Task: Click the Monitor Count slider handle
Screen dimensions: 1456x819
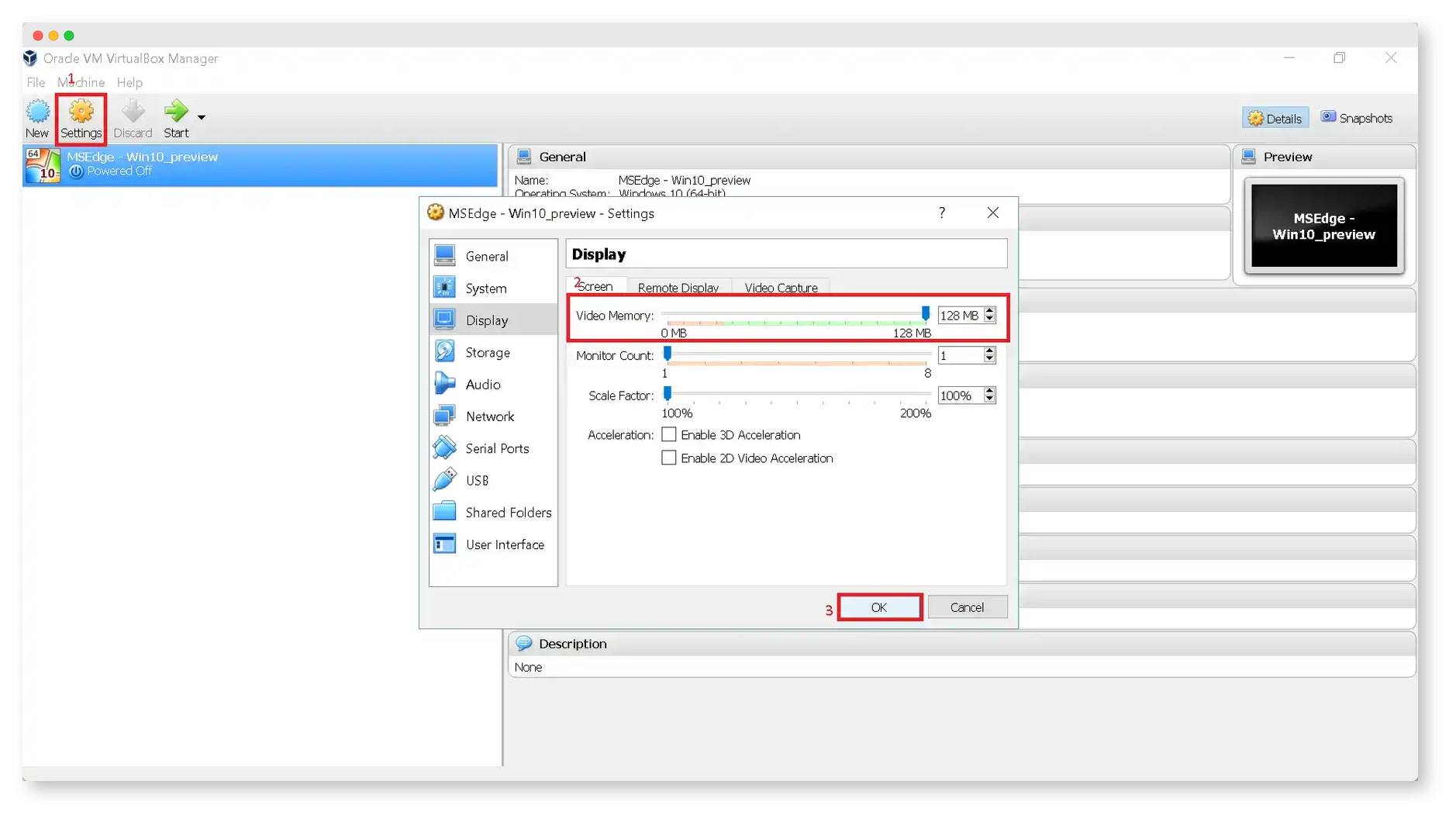Action: pos(668,354)
